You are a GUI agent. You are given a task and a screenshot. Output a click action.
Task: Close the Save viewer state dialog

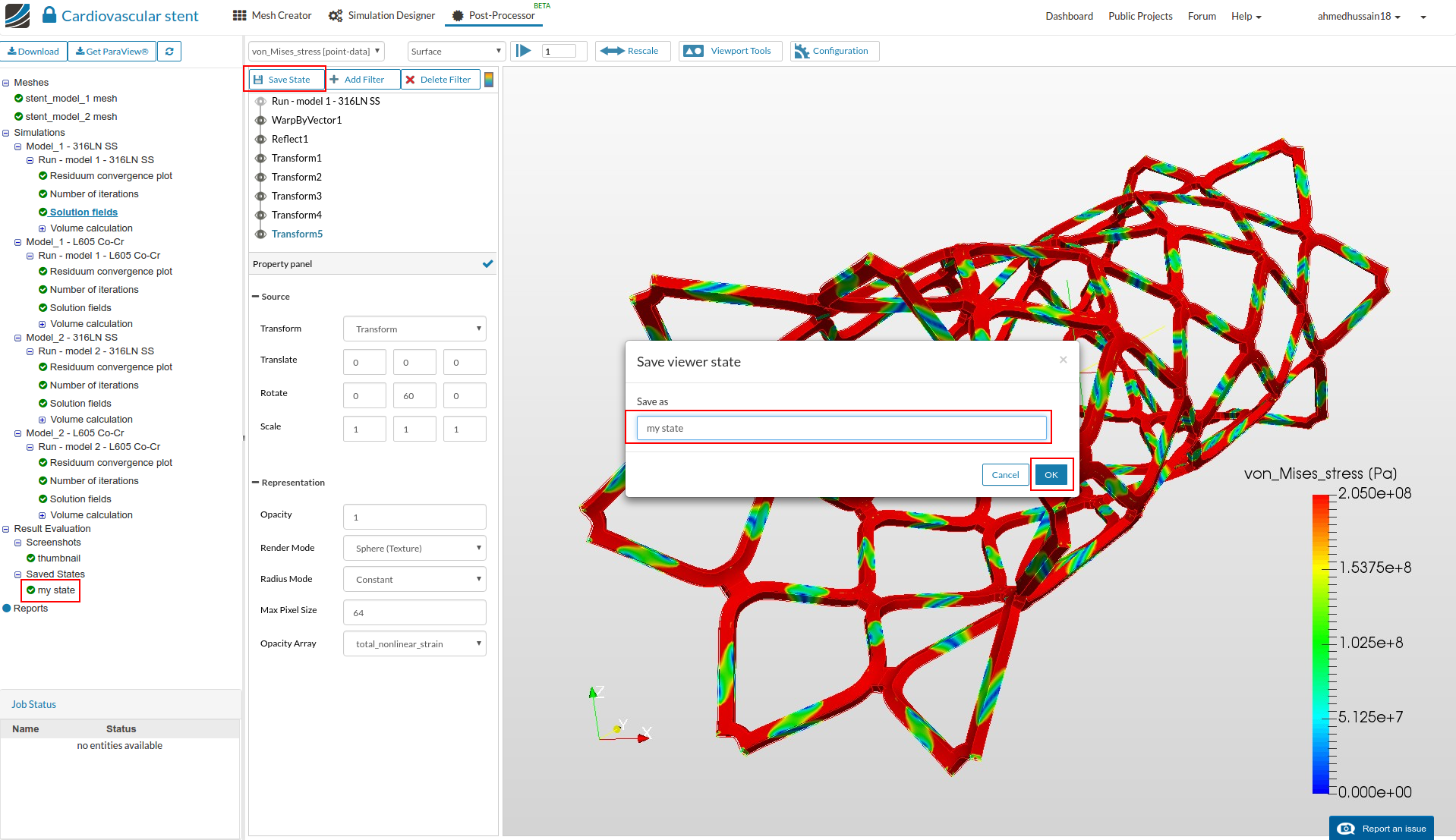click(x=1063, y=360)
